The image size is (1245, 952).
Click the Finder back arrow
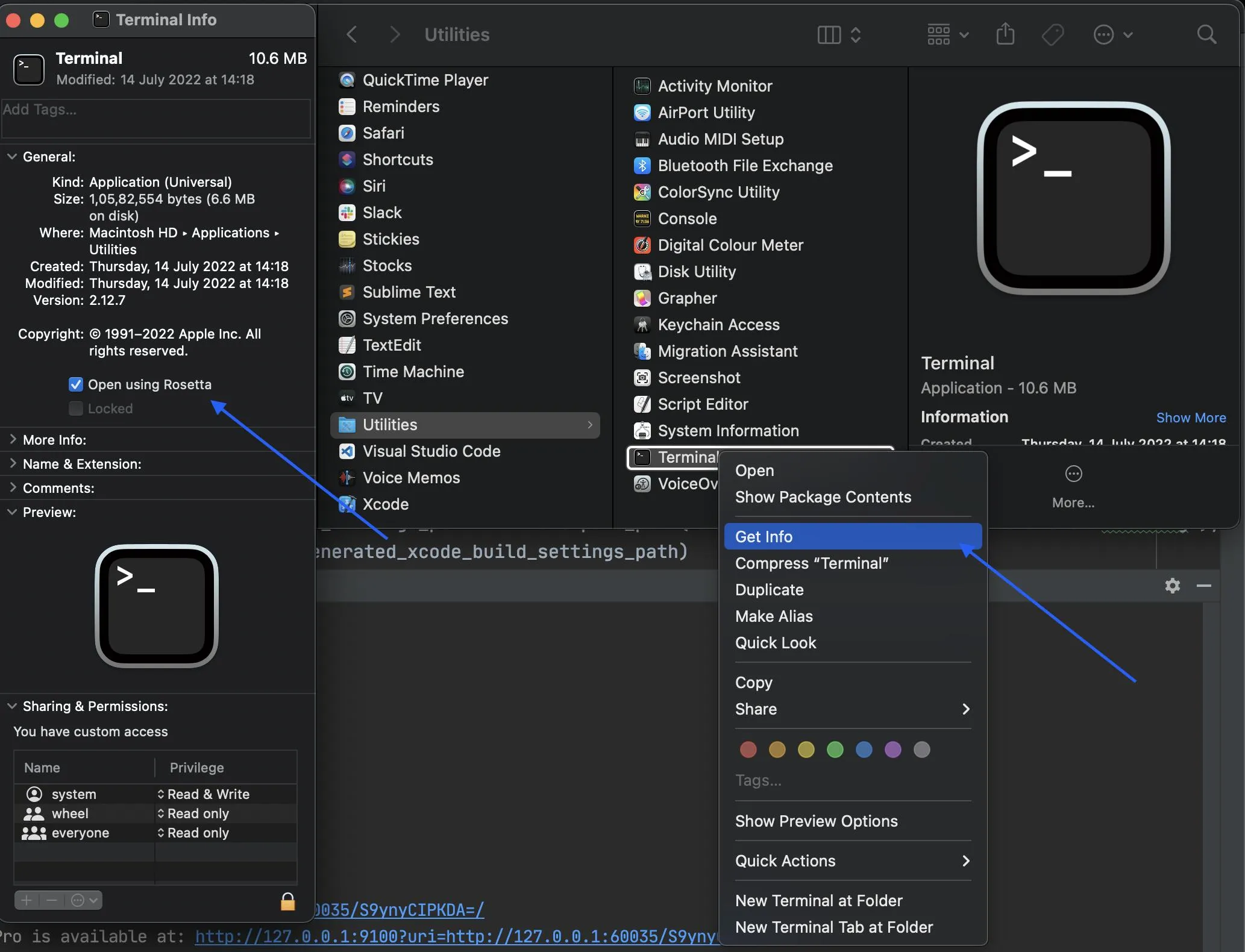tap(353, 34)
